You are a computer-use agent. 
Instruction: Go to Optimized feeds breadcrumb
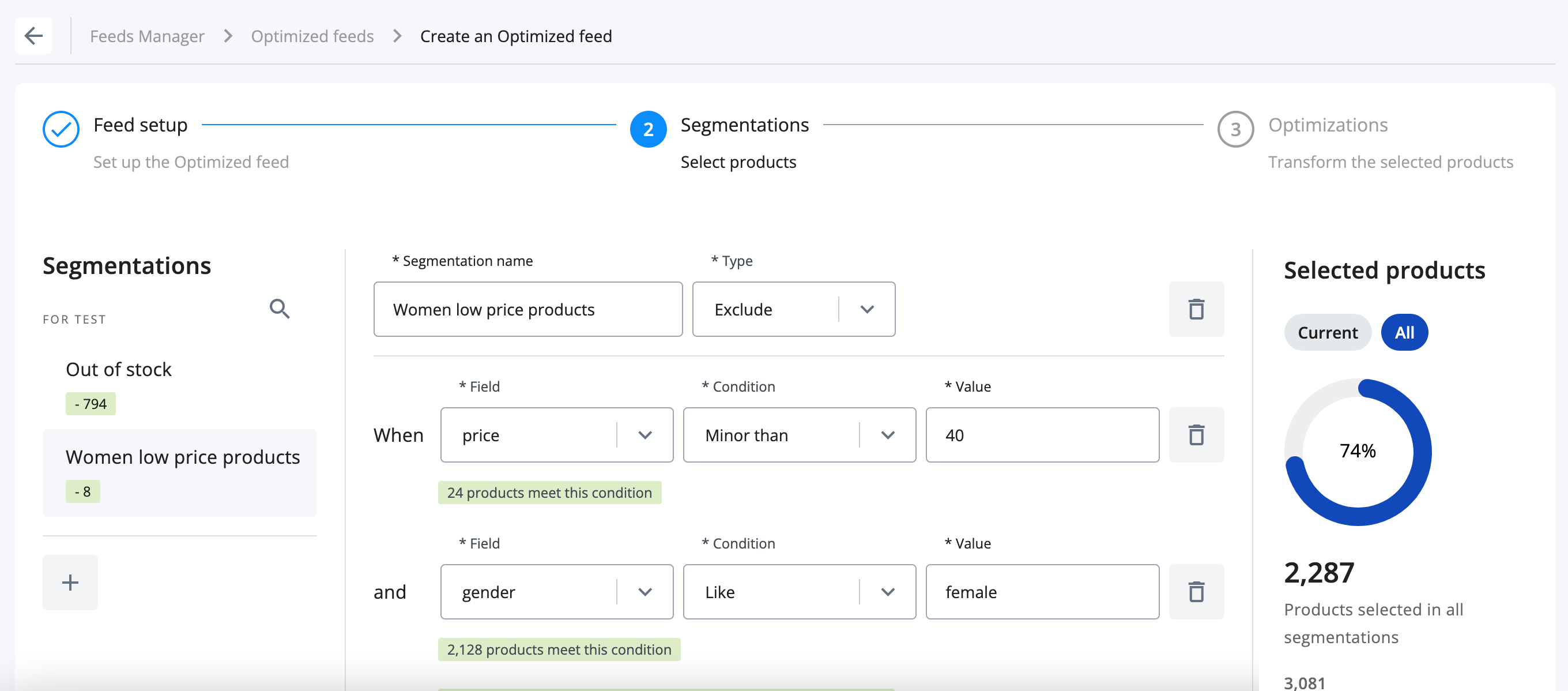click(312, 36)
